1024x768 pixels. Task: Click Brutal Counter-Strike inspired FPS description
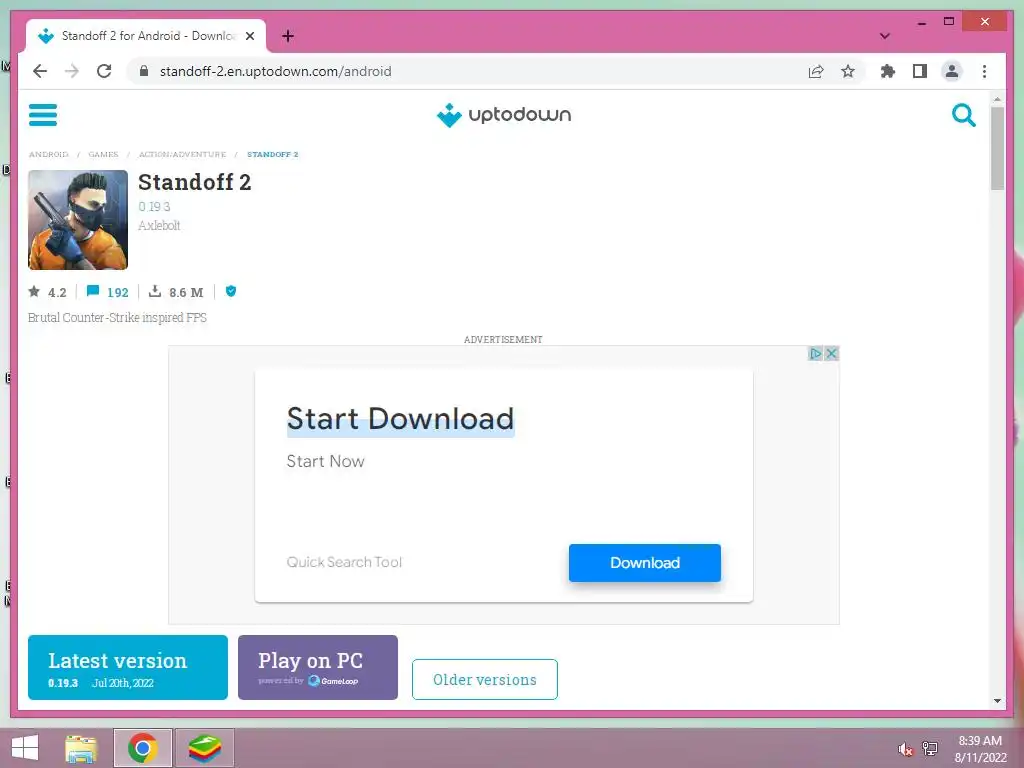(117, 317)
